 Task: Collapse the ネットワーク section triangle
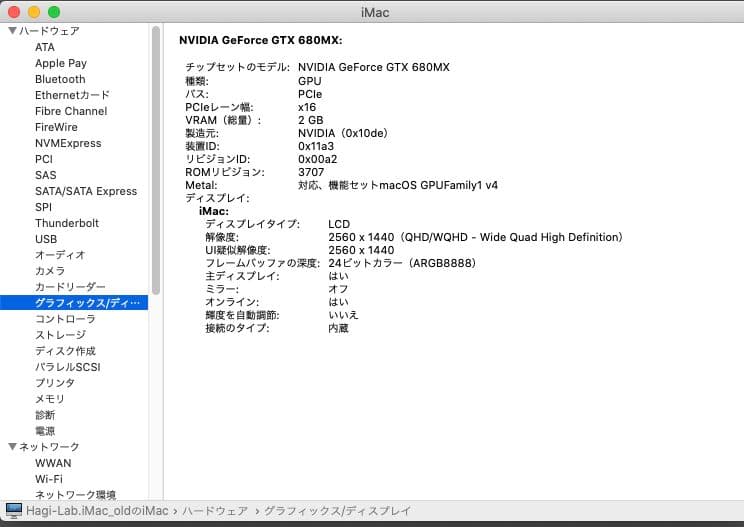click(x=12, y=446)
